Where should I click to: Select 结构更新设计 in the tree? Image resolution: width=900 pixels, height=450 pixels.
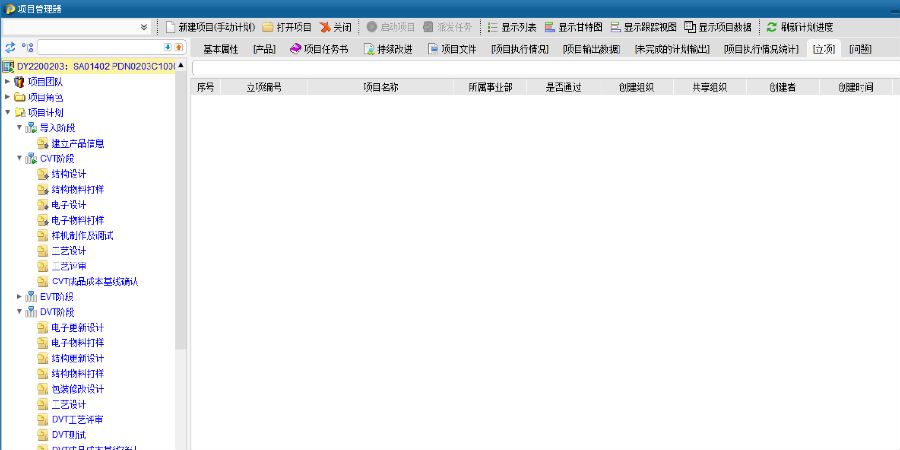pyautogui.click(x=77, y=358)
